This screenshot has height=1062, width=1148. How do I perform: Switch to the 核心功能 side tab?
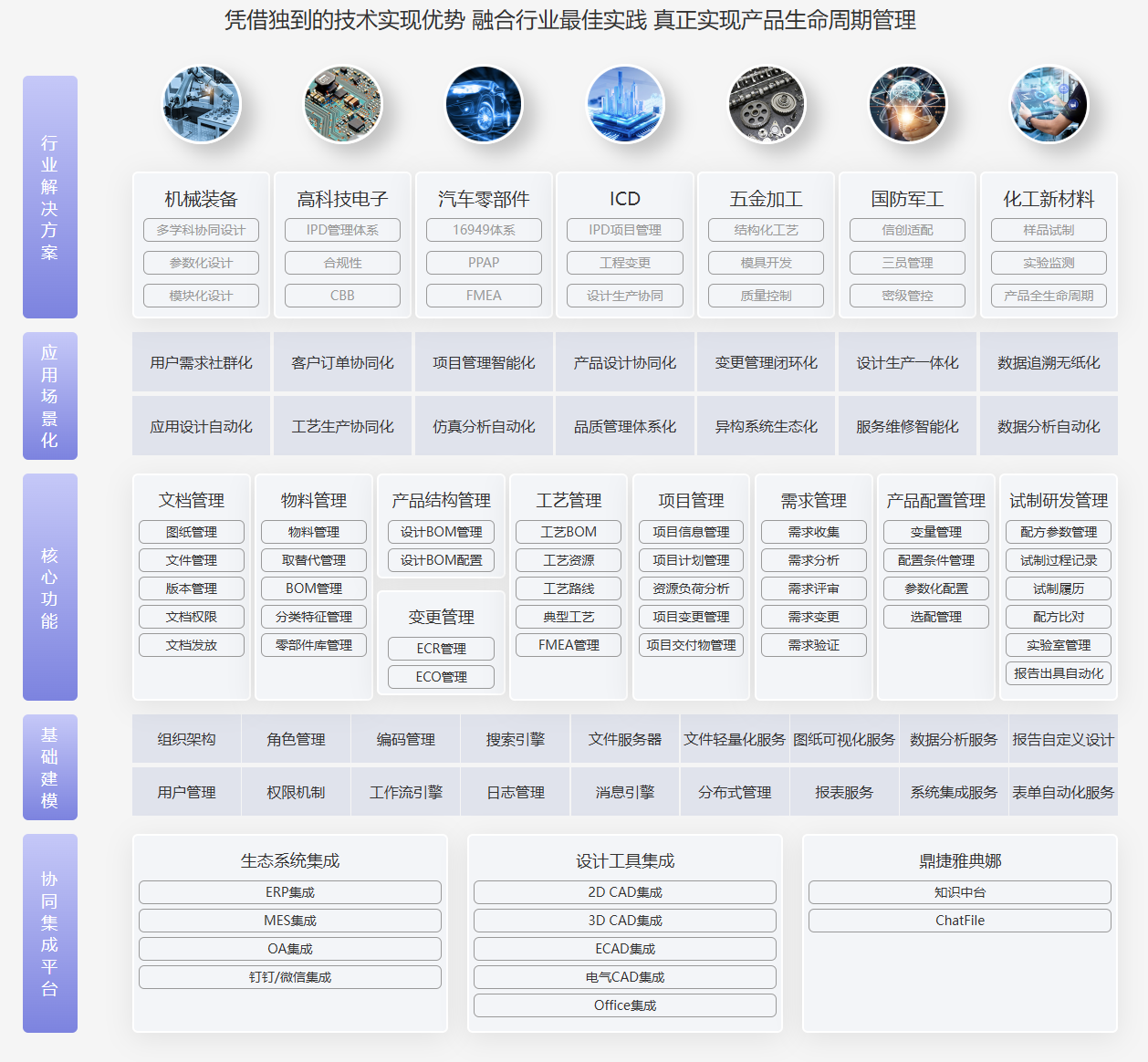50,588
